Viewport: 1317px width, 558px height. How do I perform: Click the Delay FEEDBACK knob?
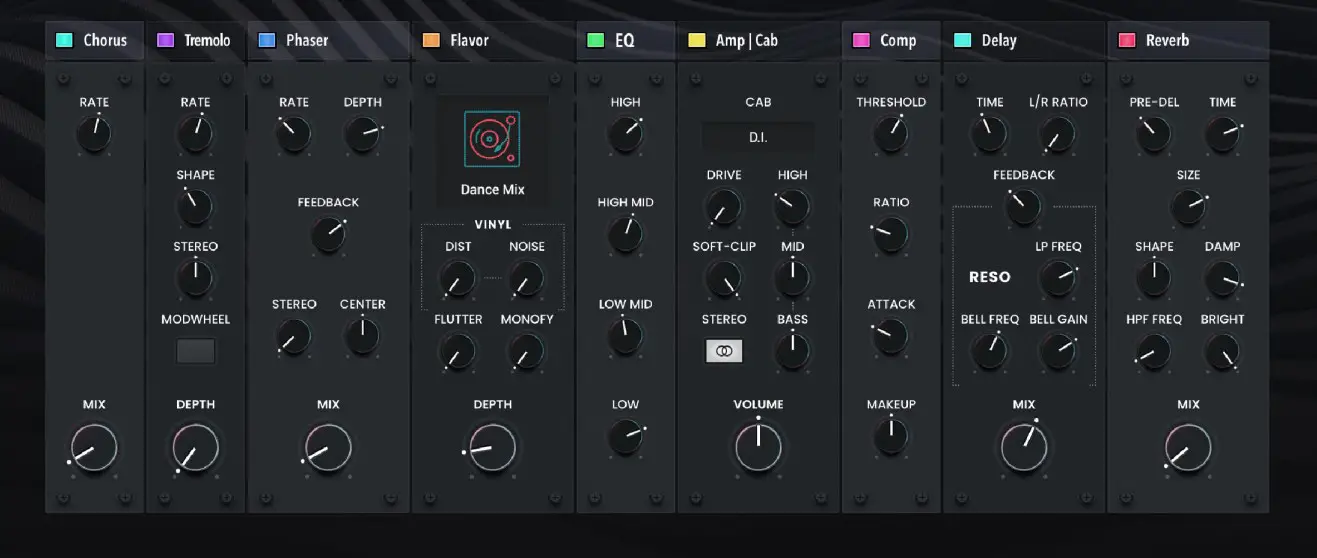(1024, 207)
